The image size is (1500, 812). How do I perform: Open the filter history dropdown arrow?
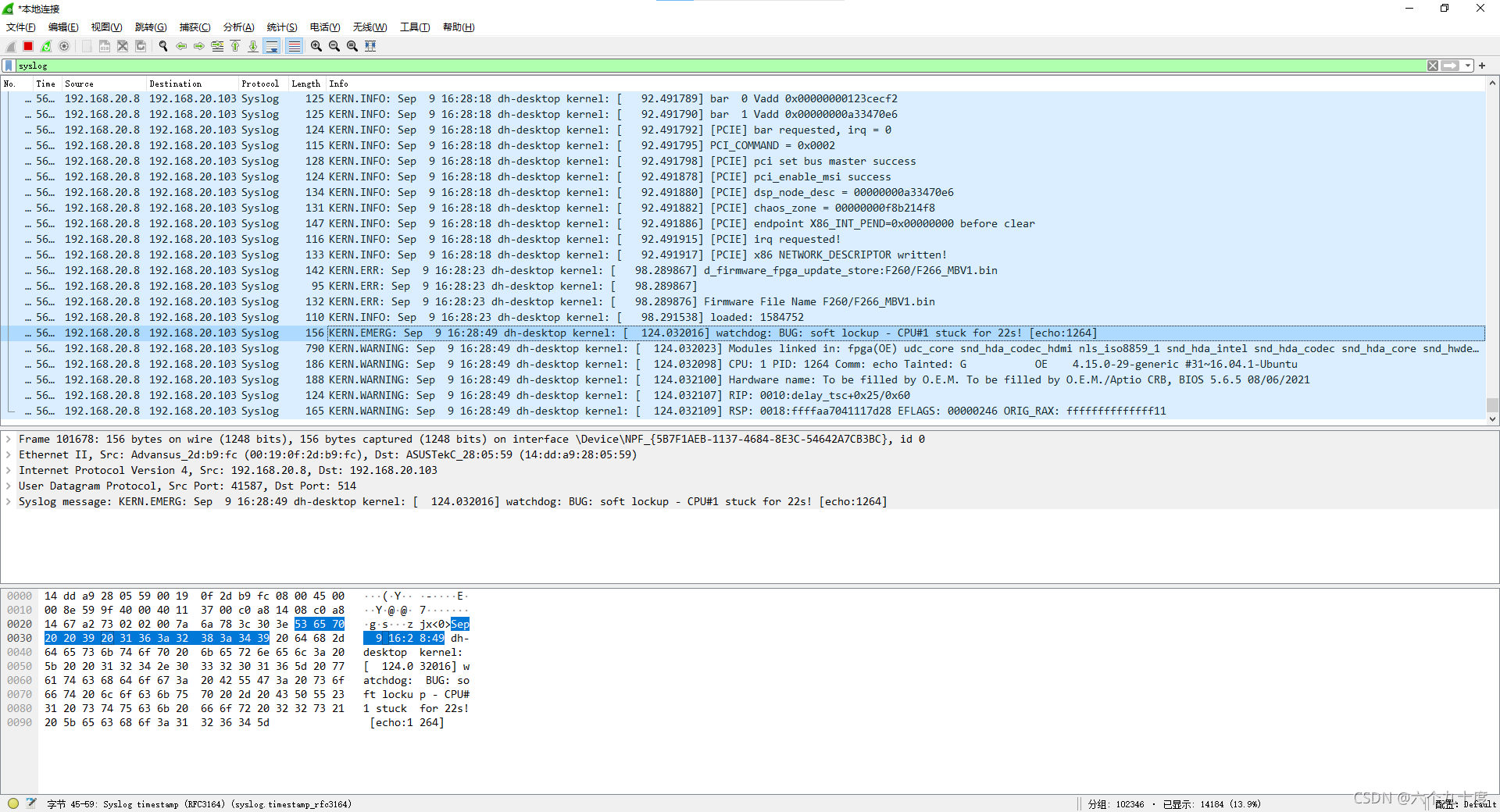tap(1468, 66)
